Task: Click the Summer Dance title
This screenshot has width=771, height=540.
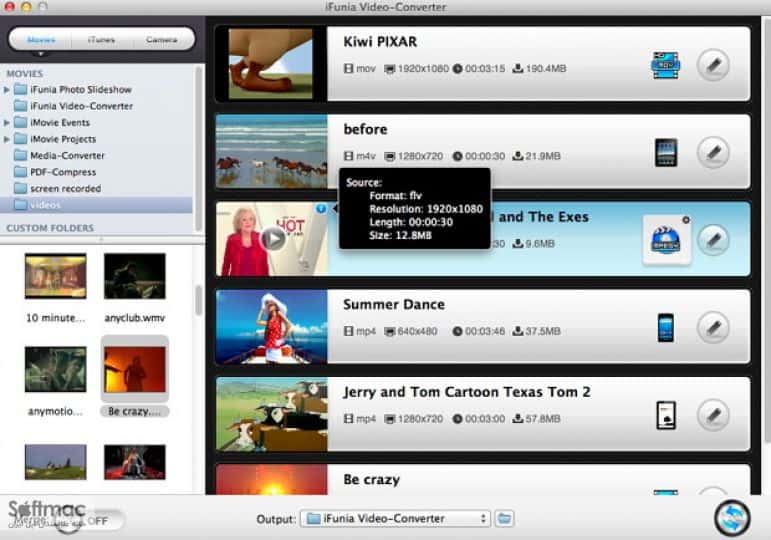Action: point(394,304)
